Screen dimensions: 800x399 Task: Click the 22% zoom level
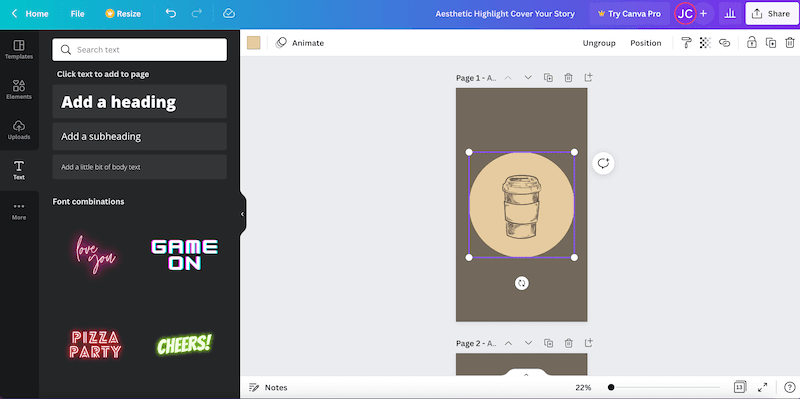583,388
